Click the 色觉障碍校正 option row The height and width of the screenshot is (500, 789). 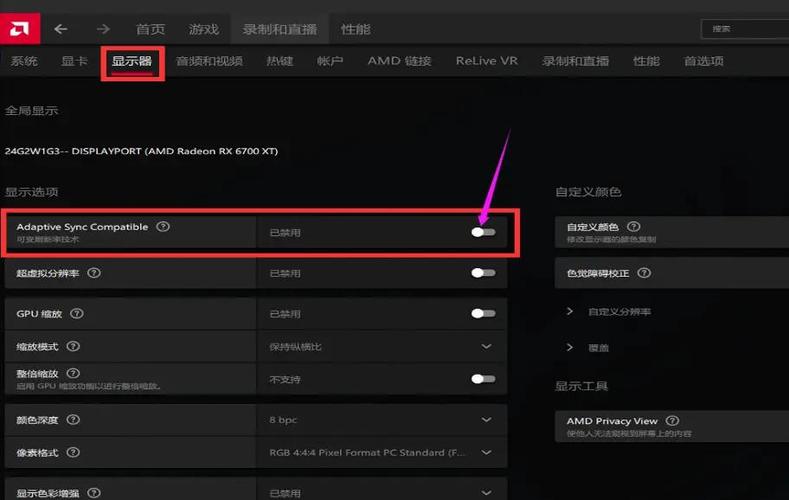point(672,273)
